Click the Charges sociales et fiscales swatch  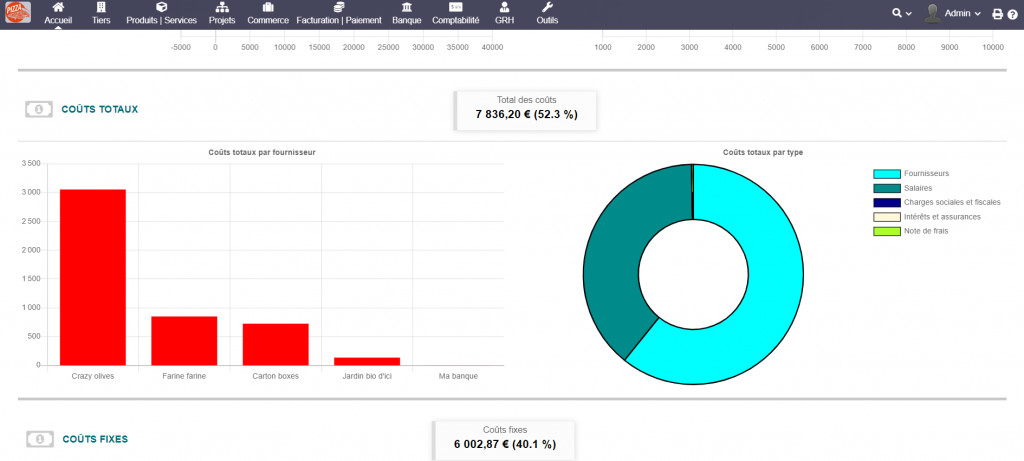pos(886,202)
